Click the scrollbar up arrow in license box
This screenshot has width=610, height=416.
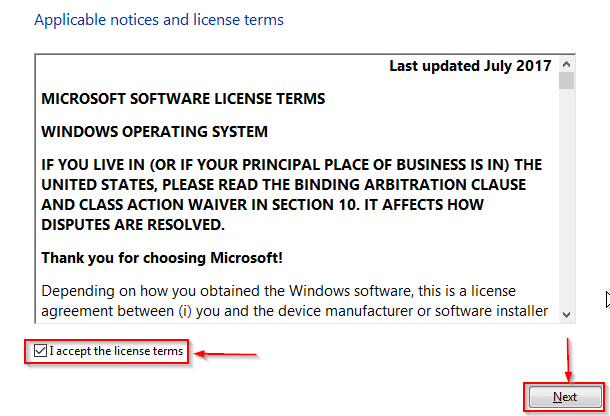(566, 64)
